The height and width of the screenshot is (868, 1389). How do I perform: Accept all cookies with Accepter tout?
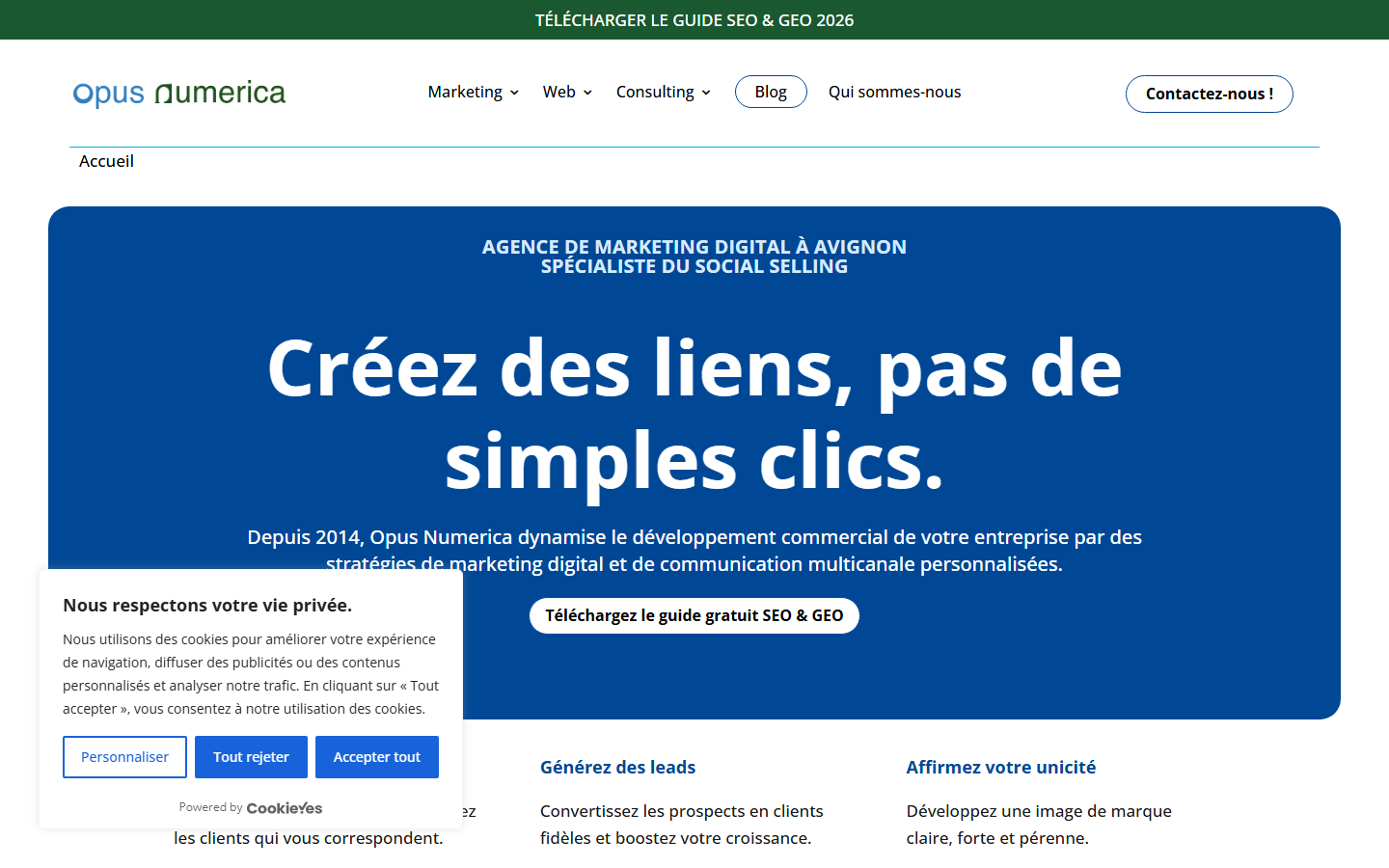click(x=377, y=757)
